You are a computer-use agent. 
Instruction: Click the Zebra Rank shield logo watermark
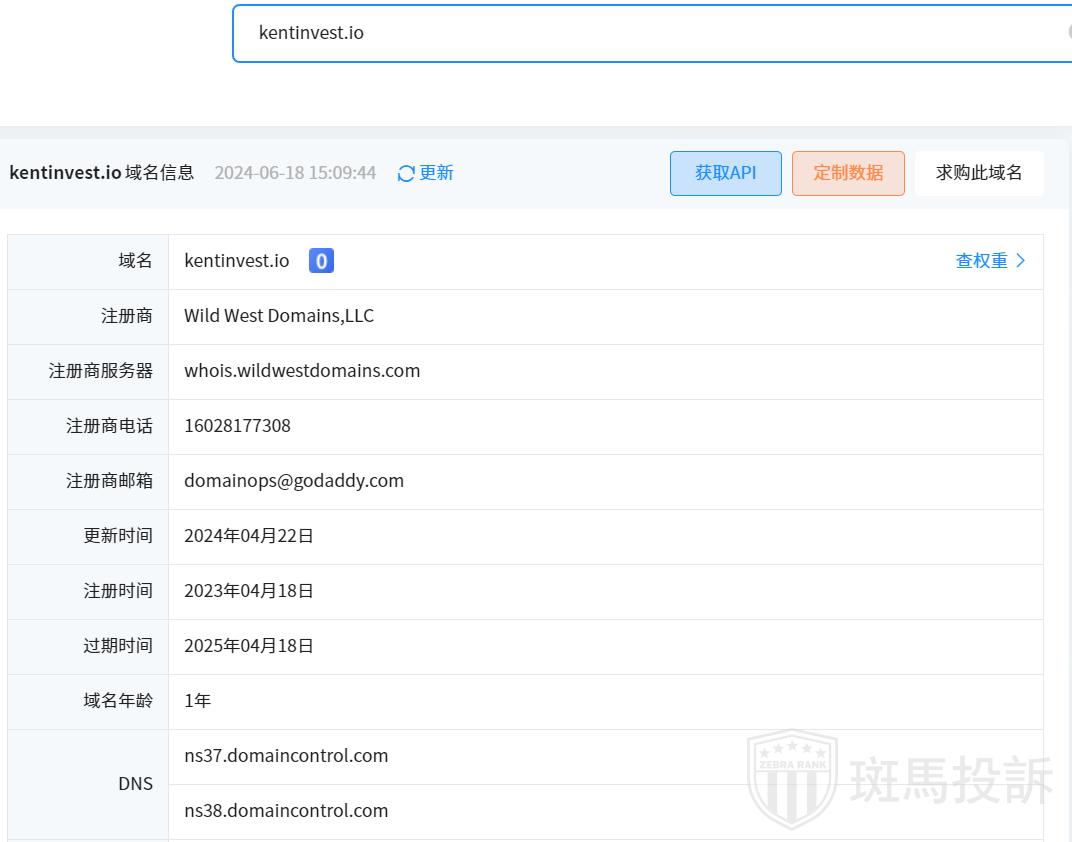pyautogui.click(x=792, y=780)
